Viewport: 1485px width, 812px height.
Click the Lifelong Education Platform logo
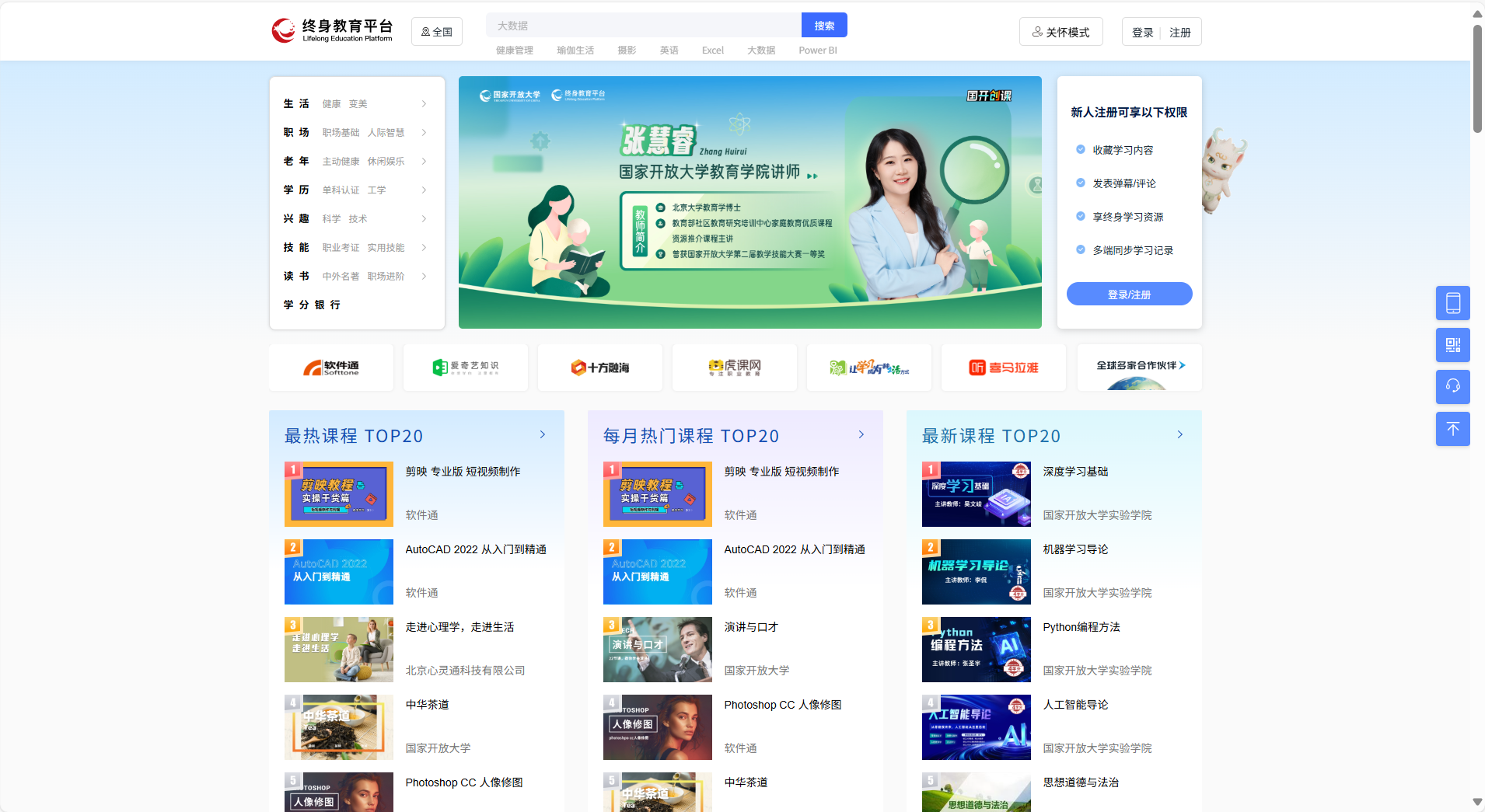coord(332,30)
